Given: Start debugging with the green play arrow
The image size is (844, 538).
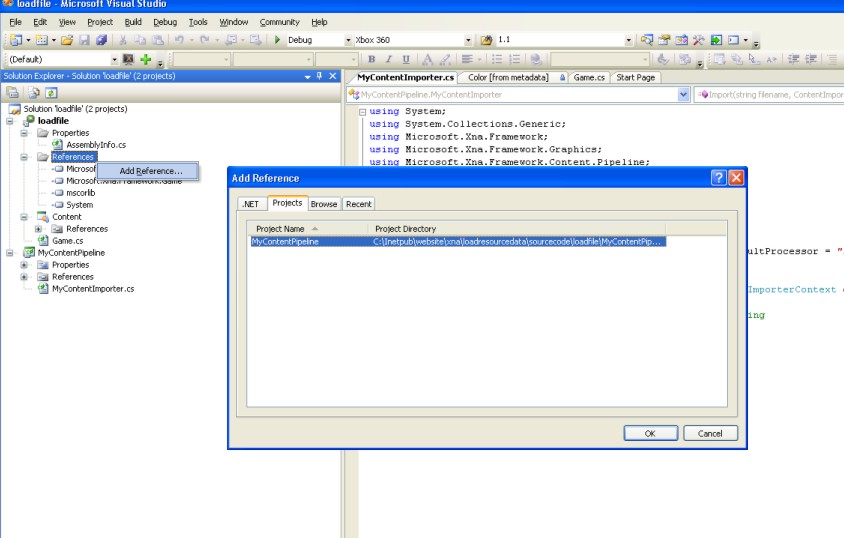Looking at the screenshot, I should click(277, 40).
